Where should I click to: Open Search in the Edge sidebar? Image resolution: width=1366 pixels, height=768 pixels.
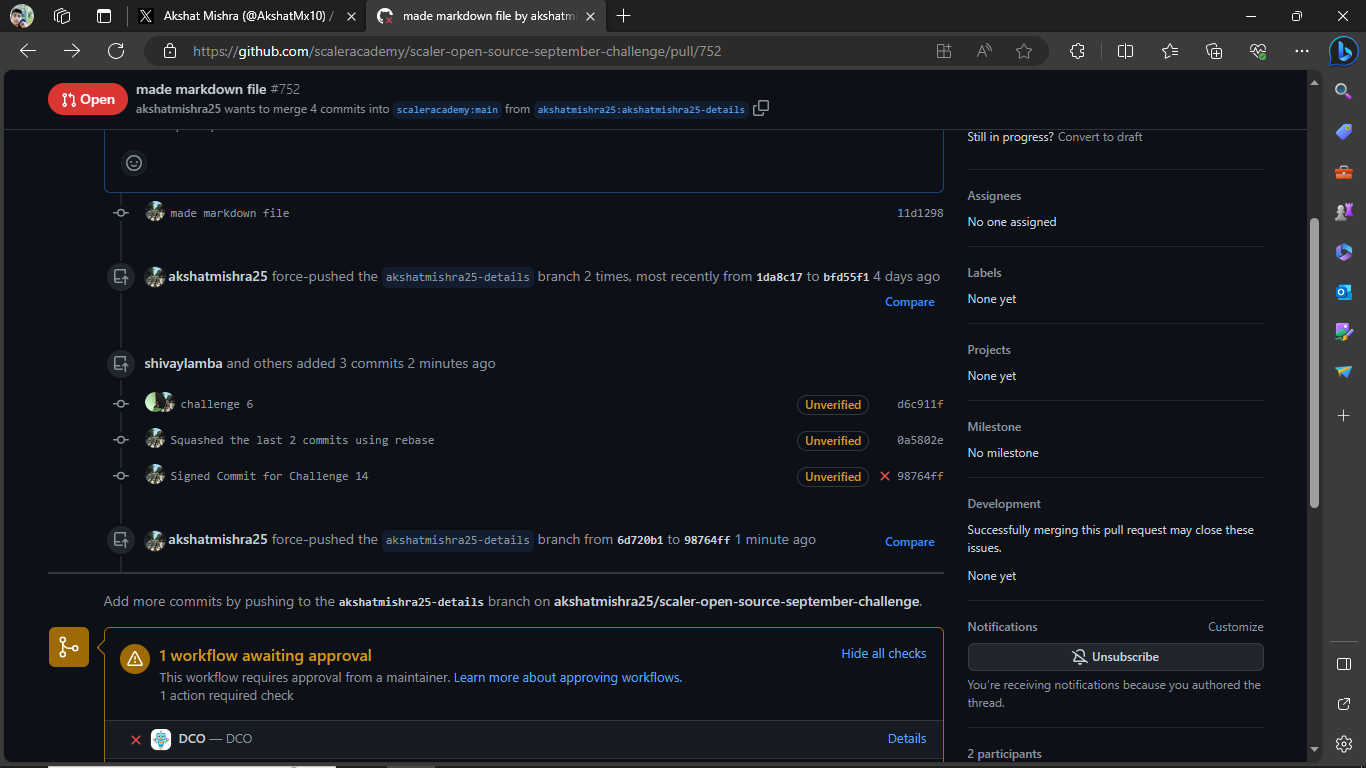(1343, 90)
